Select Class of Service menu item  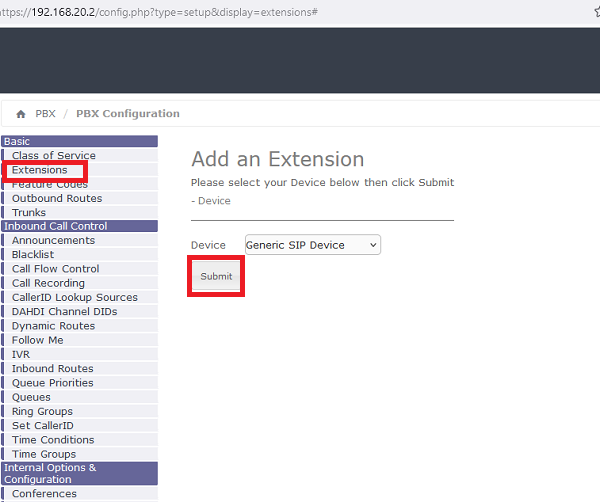54,156
